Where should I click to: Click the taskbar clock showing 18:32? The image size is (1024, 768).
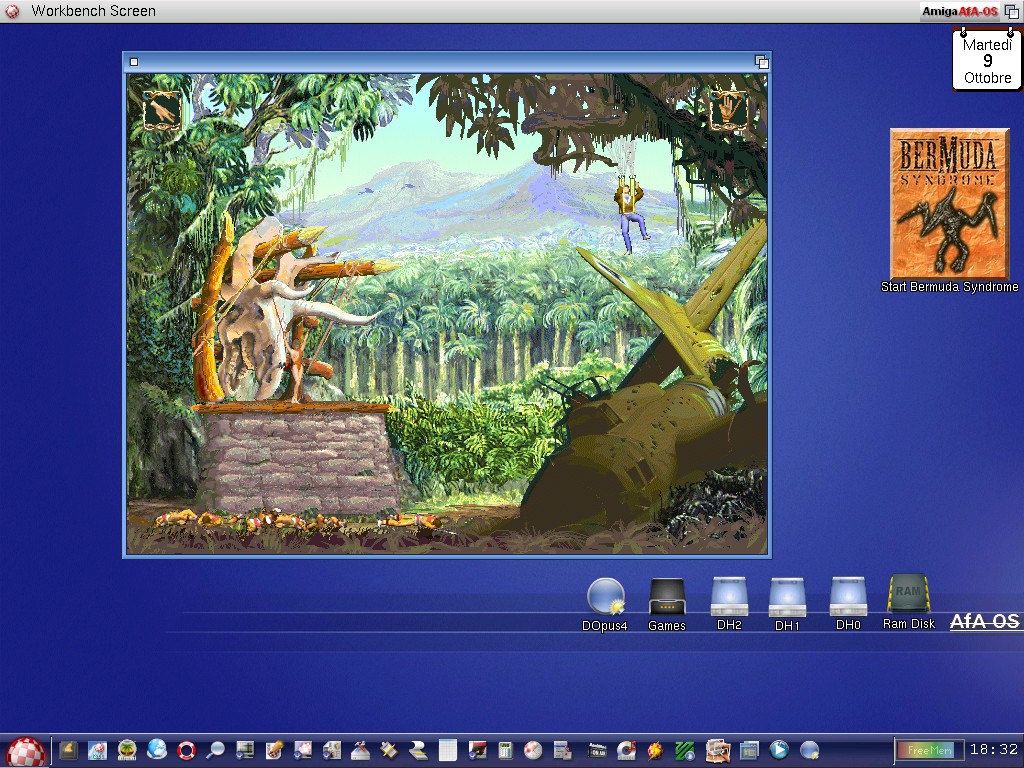click(x=993, y=749)
